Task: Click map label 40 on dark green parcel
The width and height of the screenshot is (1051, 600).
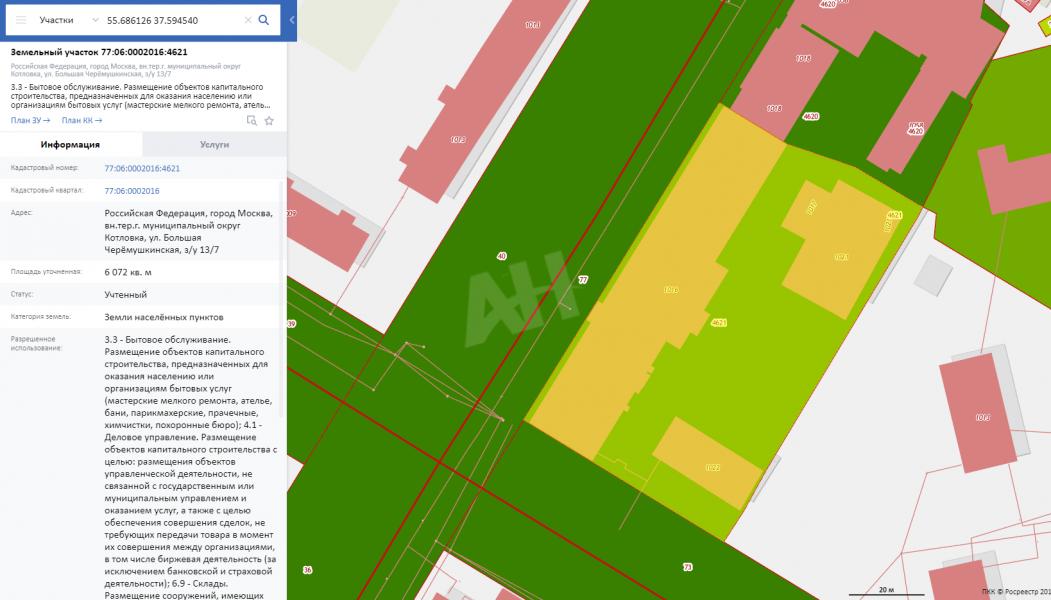Action: pos(501,256)
